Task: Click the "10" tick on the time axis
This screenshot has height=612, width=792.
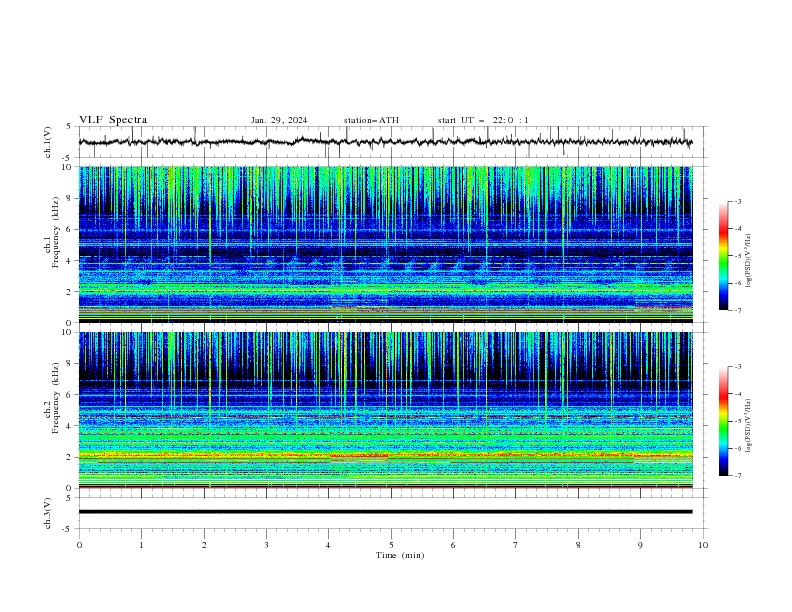Action: click(x=703, y=545)
